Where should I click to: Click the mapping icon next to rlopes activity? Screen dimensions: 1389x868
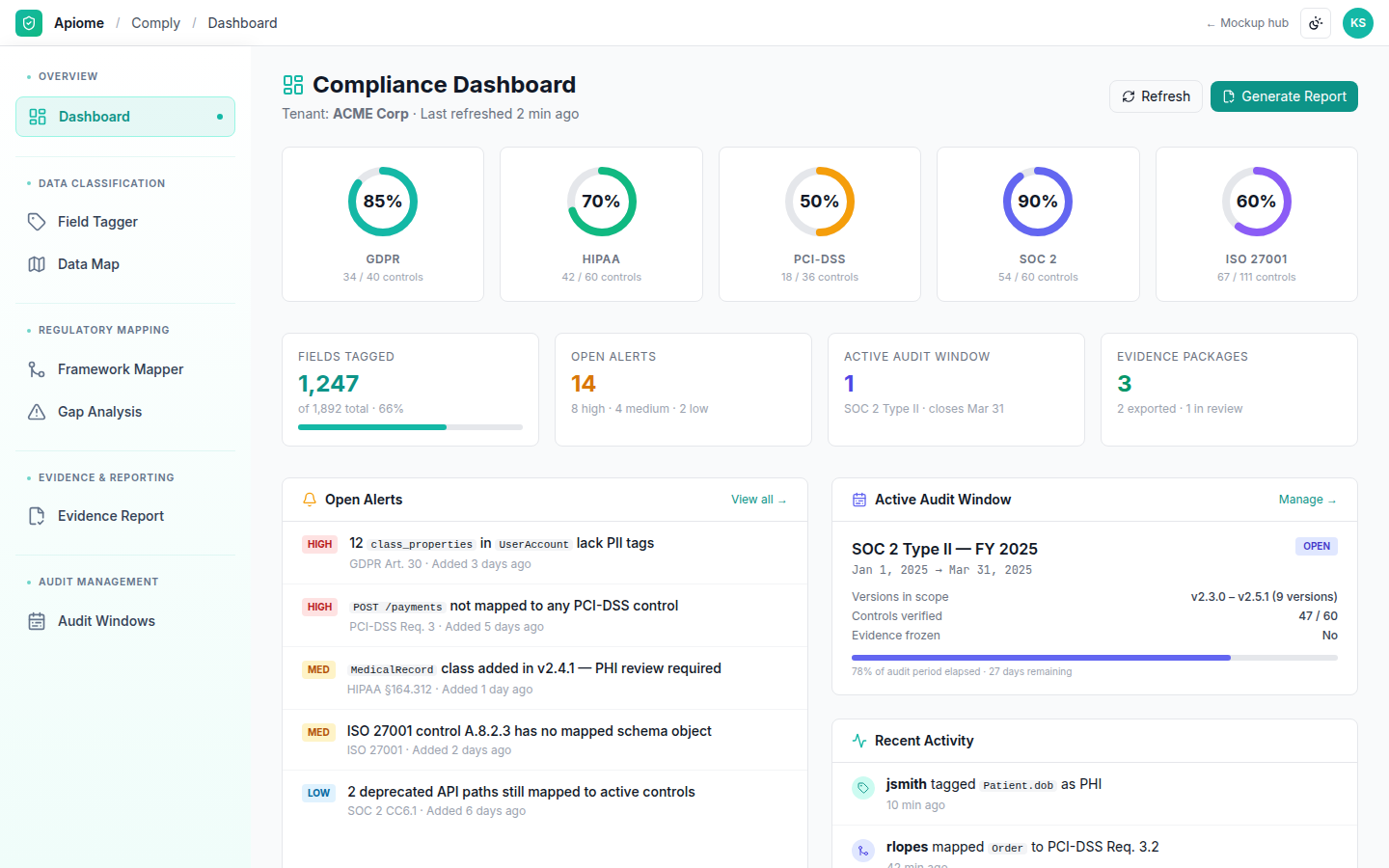pyautogui.click(x=863, y=851)
